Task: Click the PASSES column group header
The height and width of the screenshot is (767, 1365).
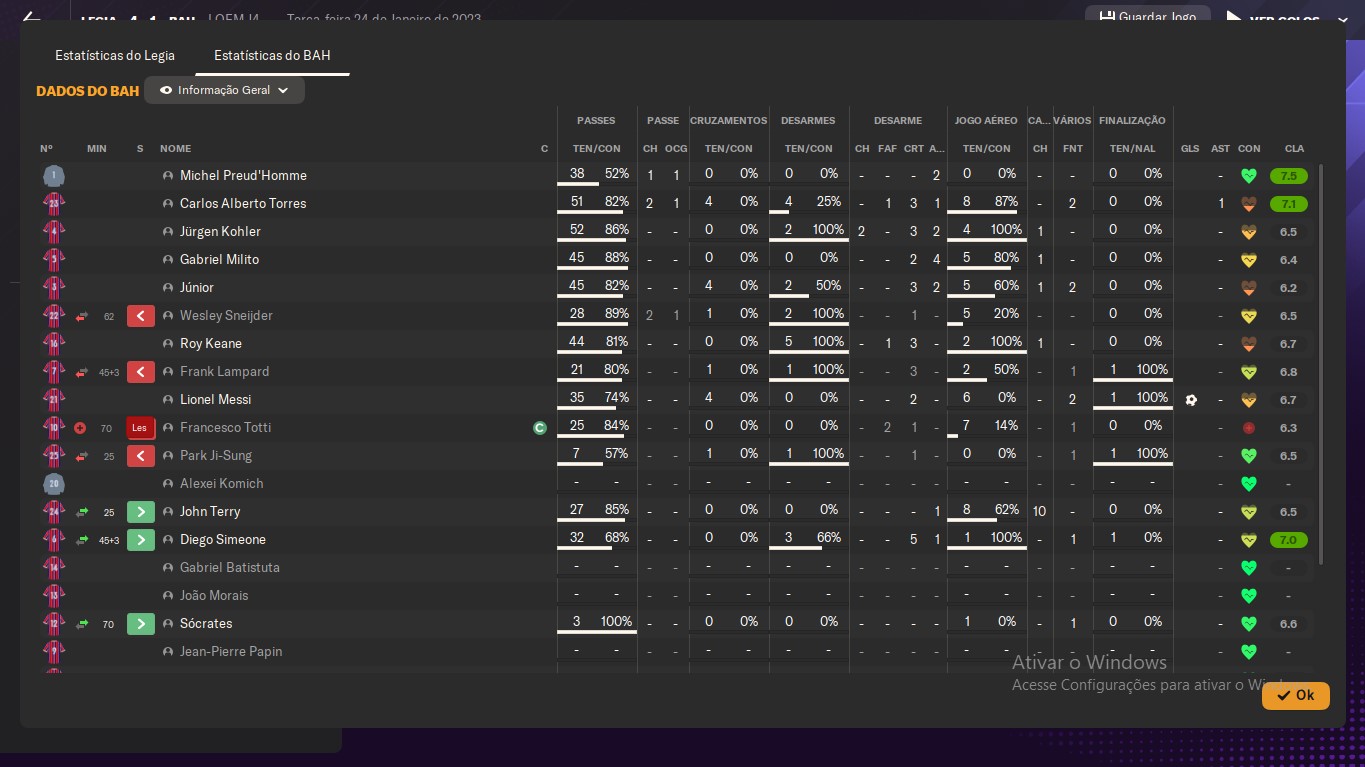Action: point(596,121)
